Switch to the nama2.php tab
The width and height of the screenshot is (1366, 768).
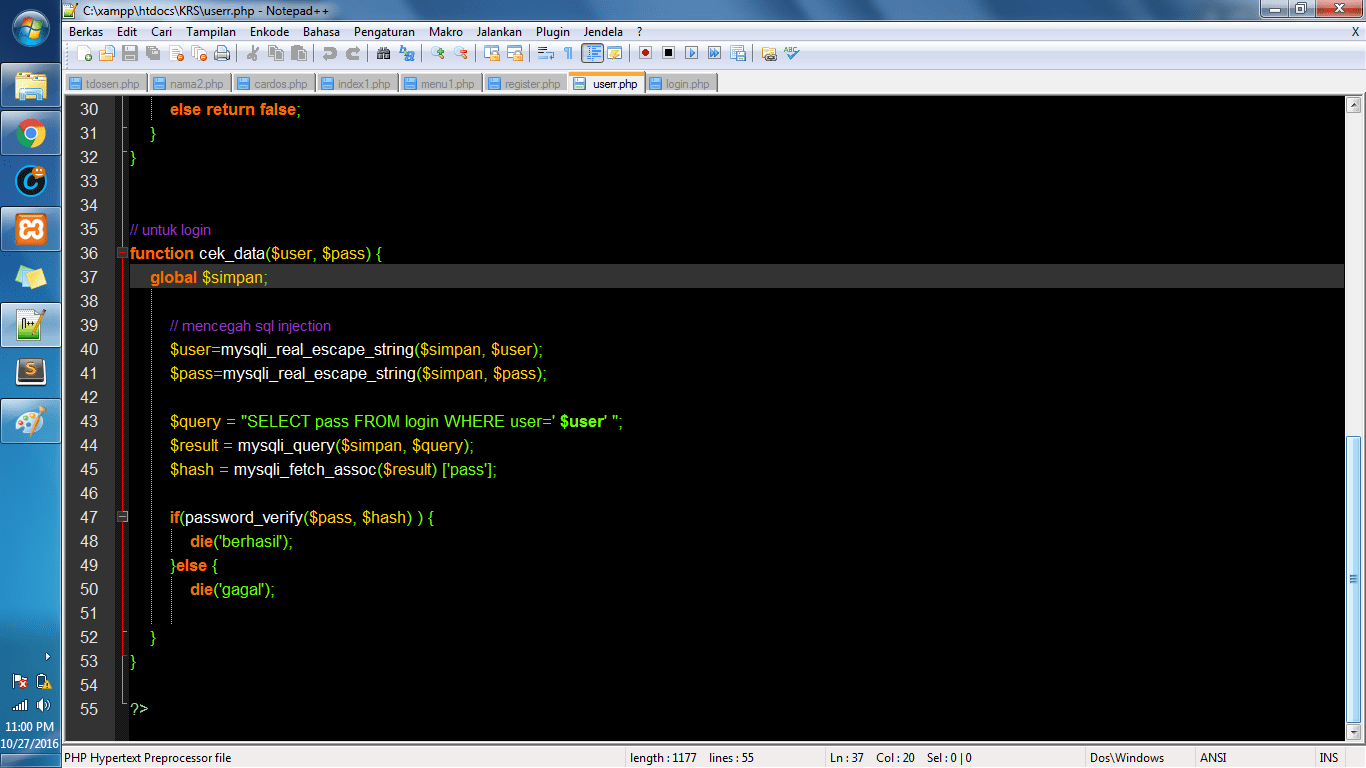190,84
